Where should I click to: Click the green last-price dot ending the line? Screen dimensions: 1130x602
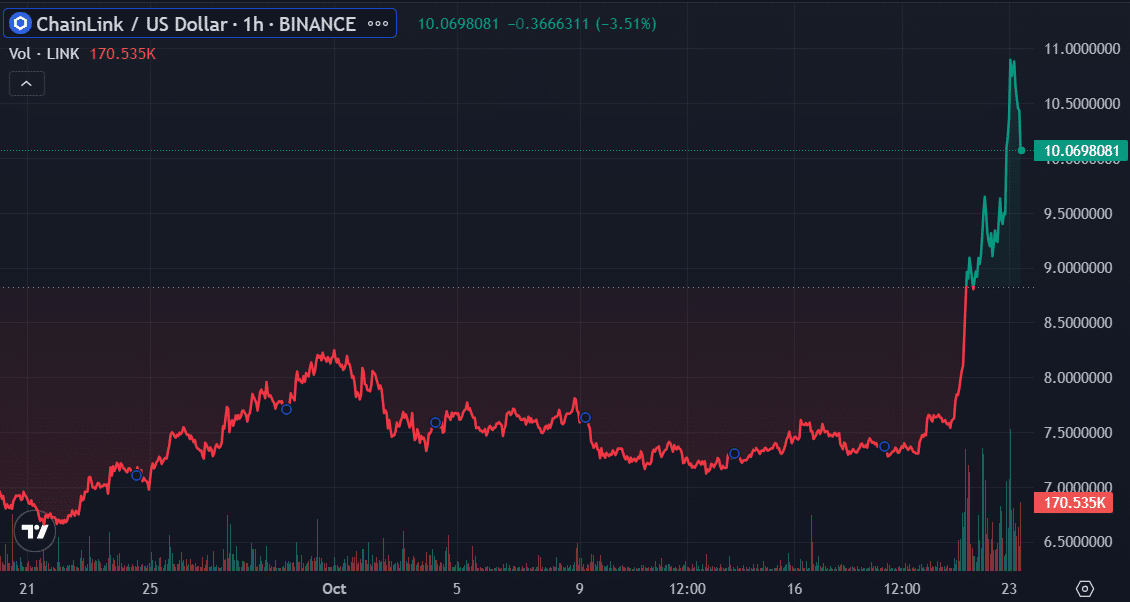tap(1021, 151)
